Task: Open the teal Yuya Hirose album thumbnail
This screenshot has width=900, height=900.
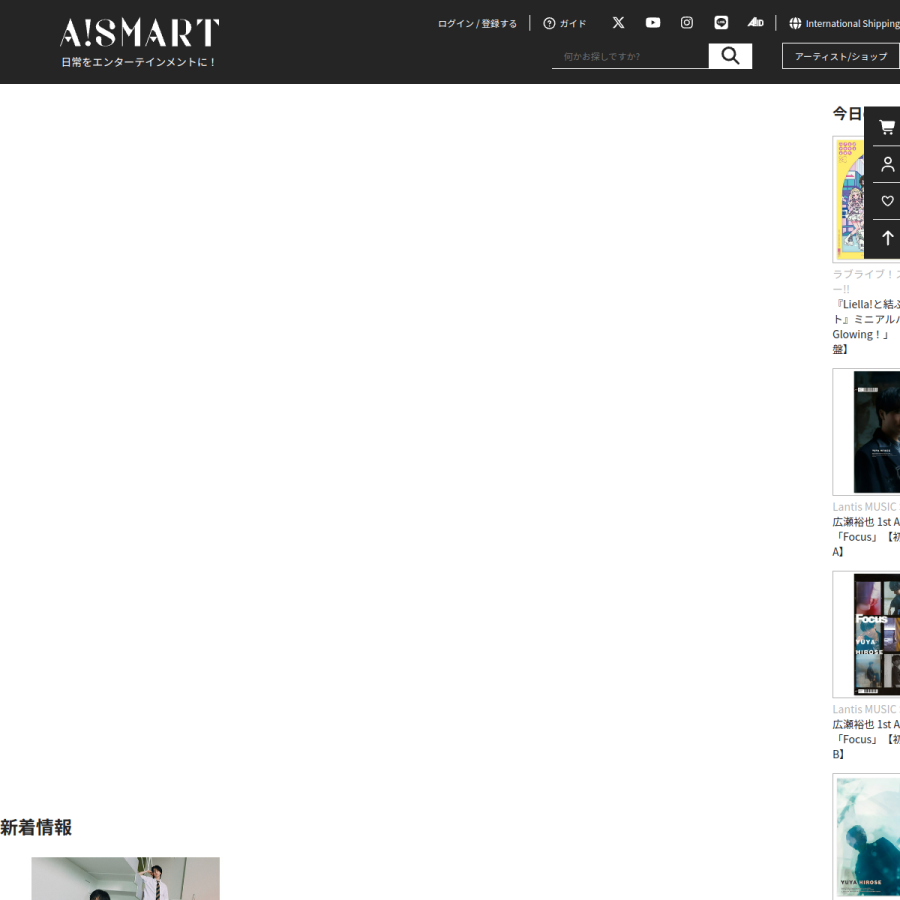Action: click(866, 836)
